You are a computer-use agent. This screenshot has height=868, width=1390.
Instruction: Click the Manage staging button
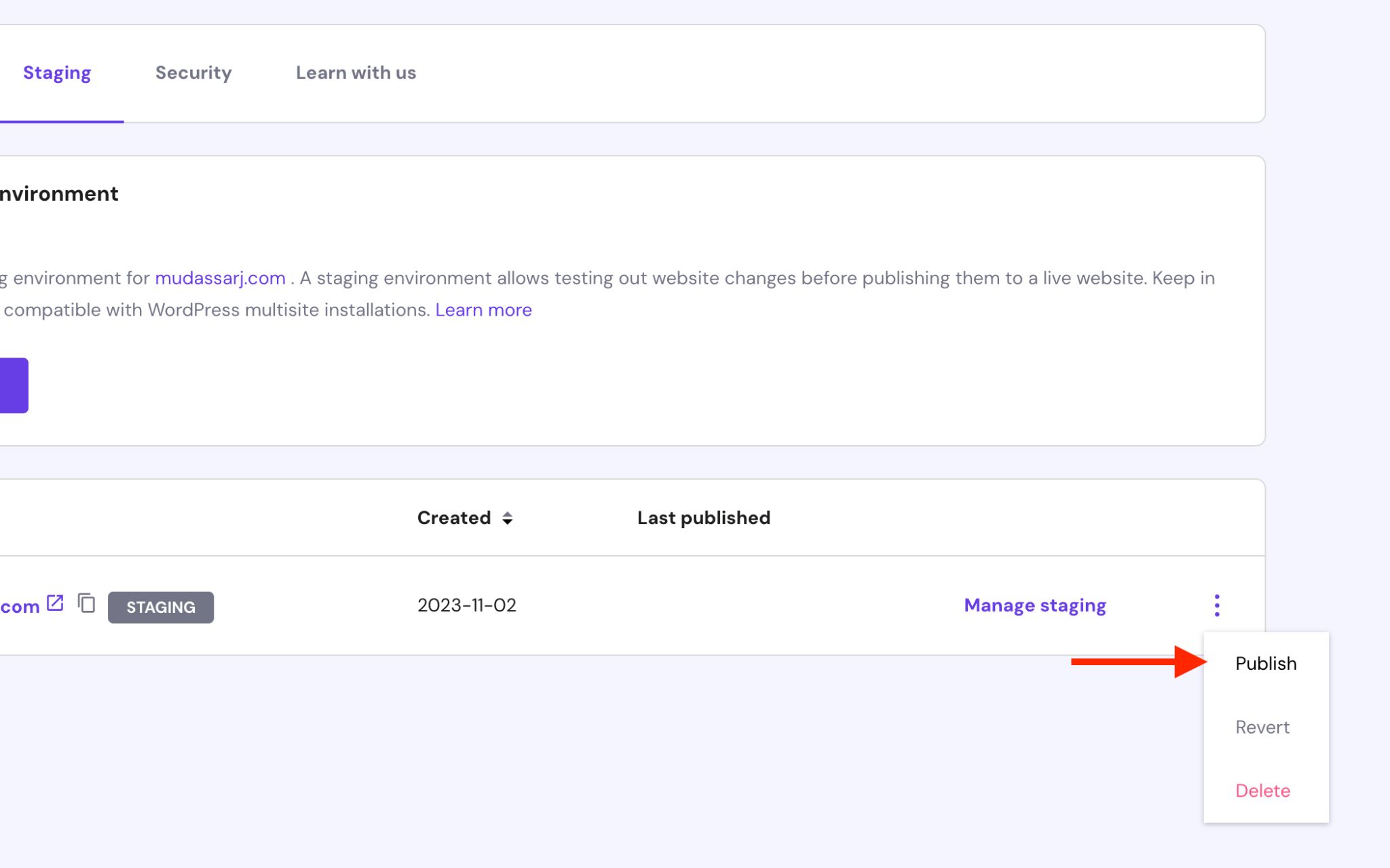pyautogui.click(x=1034, y=605)
